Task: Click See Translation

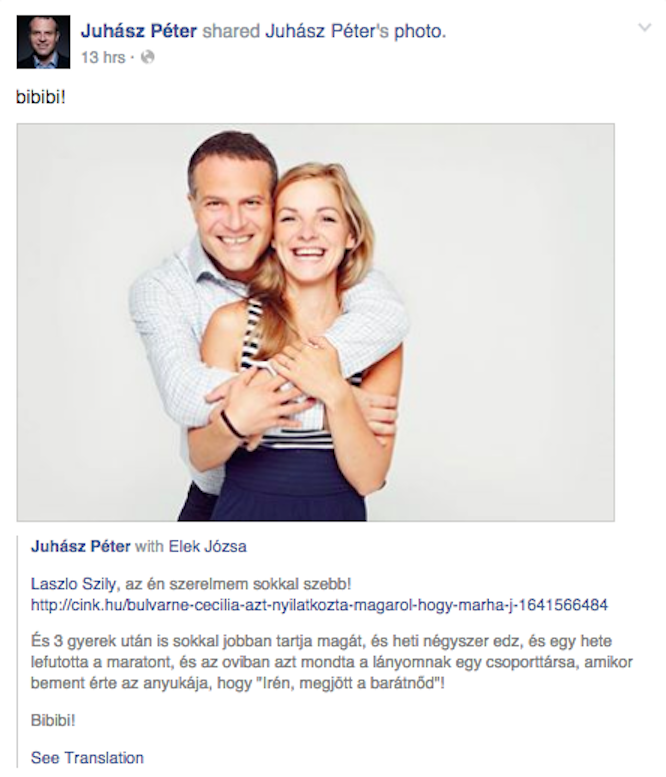Action: 87,758
